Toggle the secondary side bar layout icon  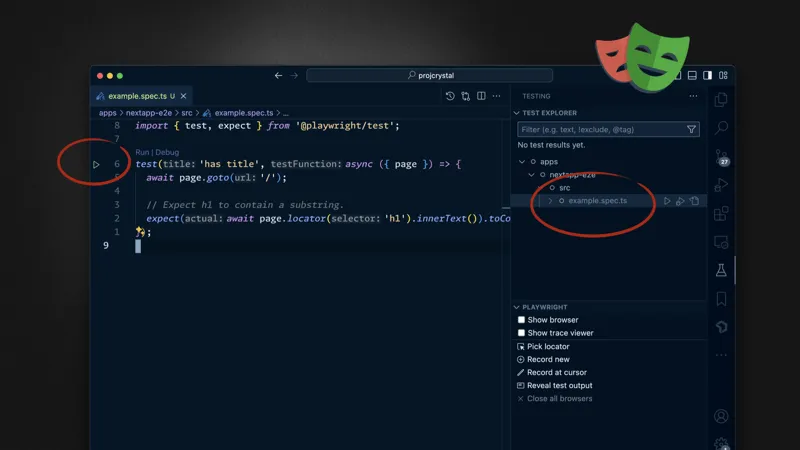707,75
